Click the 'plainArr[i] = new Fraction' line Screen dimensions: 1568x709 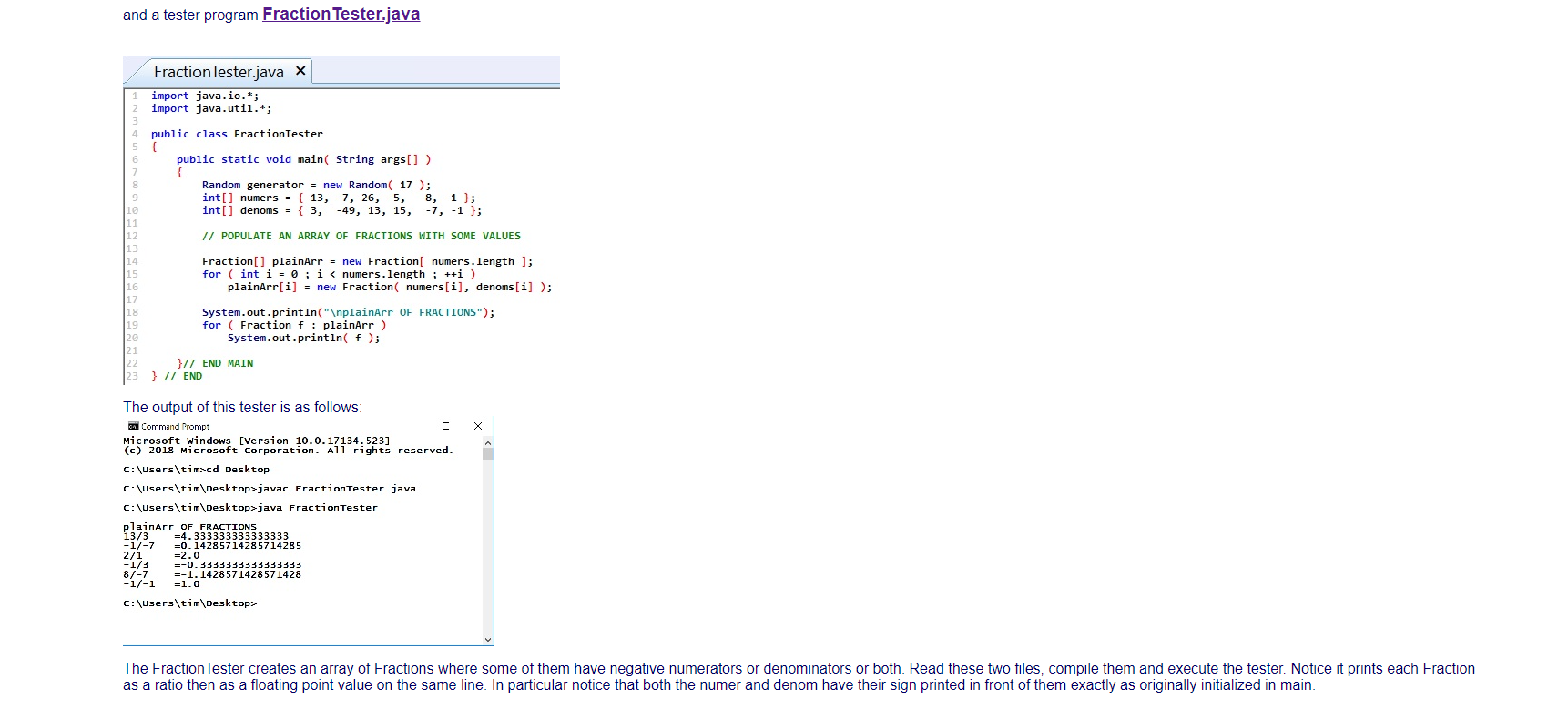click(x=390, y=287)
